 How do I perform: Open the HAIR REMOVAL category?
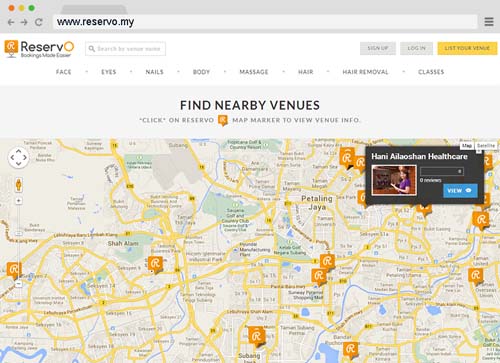pyautogui.click(x=365, y=72)
